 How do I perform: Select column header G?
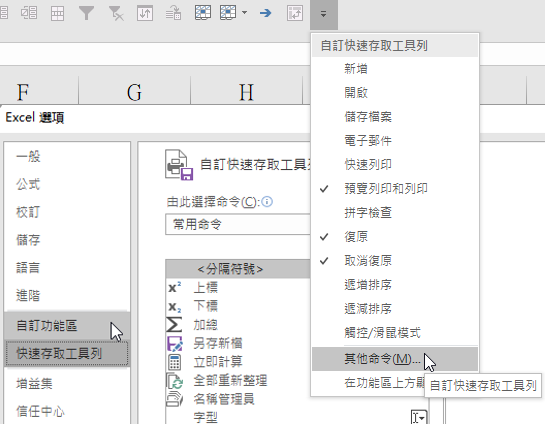(135, 92)
